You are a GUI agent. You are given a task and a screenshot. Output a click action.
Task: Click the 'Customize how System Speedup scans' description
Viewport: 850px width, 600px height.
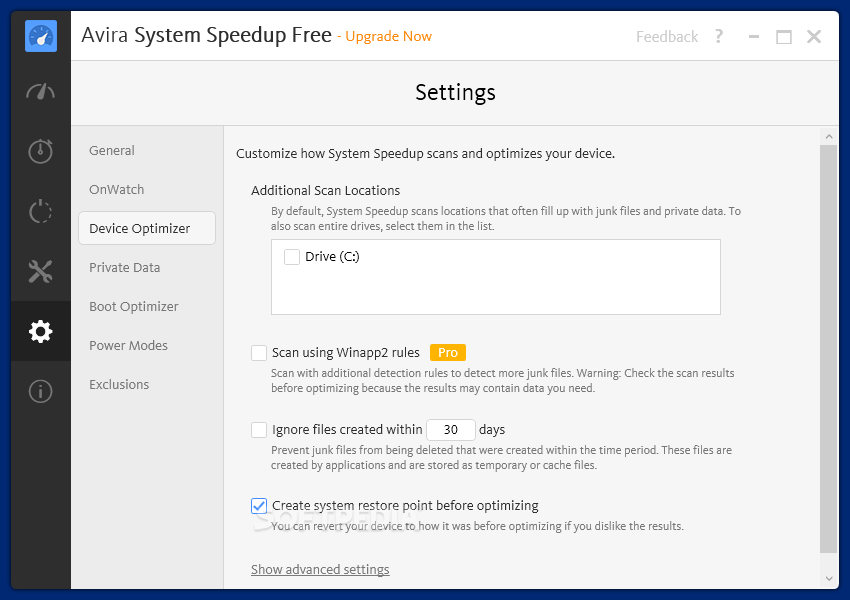426,154
